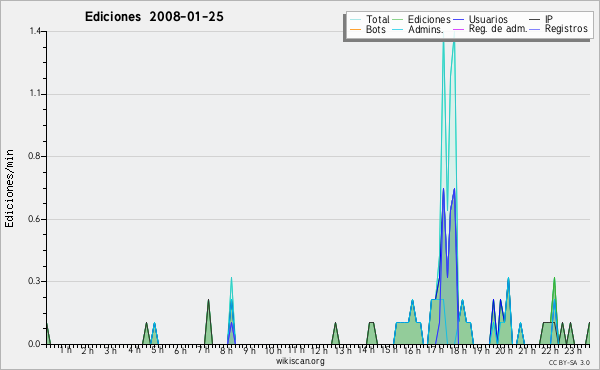The width and height of the screenshot is (600, 370).
Task: Click the '1 h' x-axis label
Action: pos(65,350)
